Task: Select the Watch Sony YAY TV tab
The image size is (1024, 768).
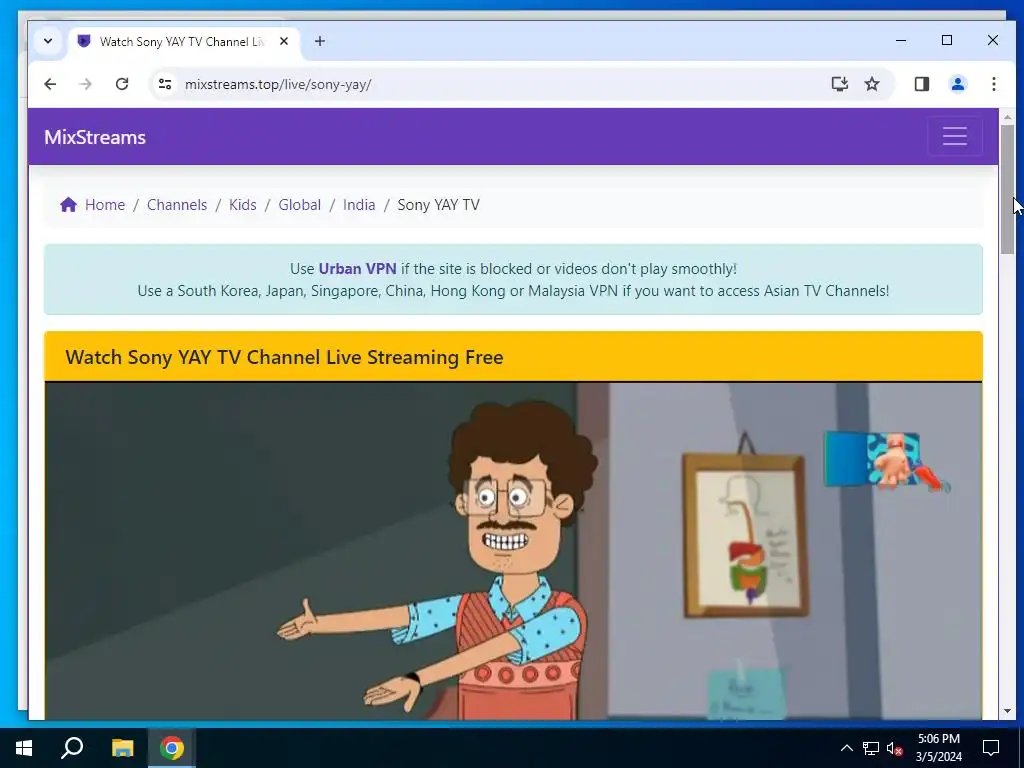Action: [184, 41]
